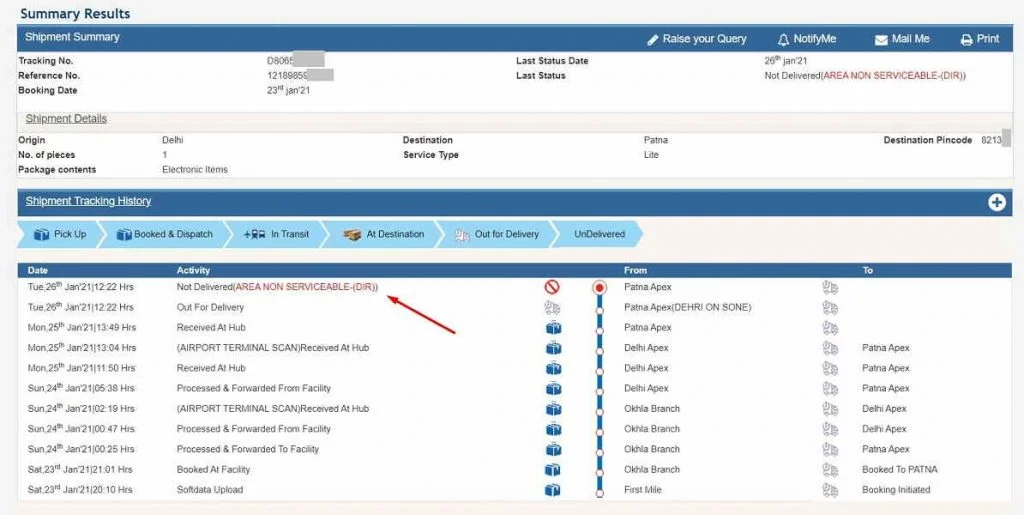
Task: Click the Out for Delivery scooter icon in stage bar
Action: (462, 235)
